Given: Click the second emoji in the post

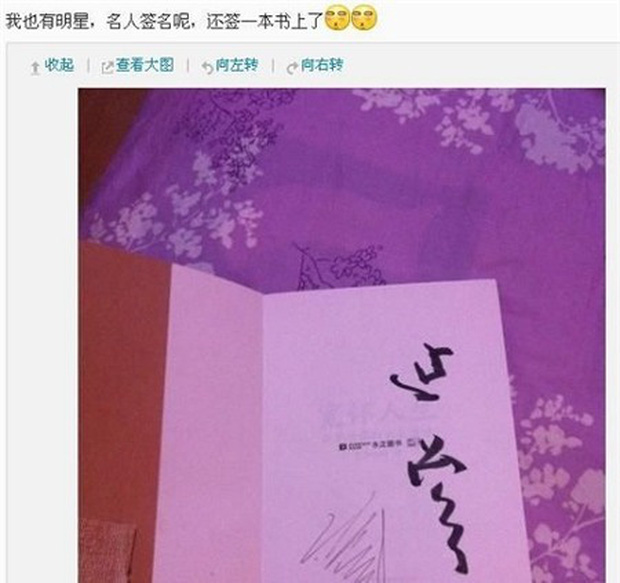Looking at the screenshot, I should pyautogui.click(x=364, y=20).
